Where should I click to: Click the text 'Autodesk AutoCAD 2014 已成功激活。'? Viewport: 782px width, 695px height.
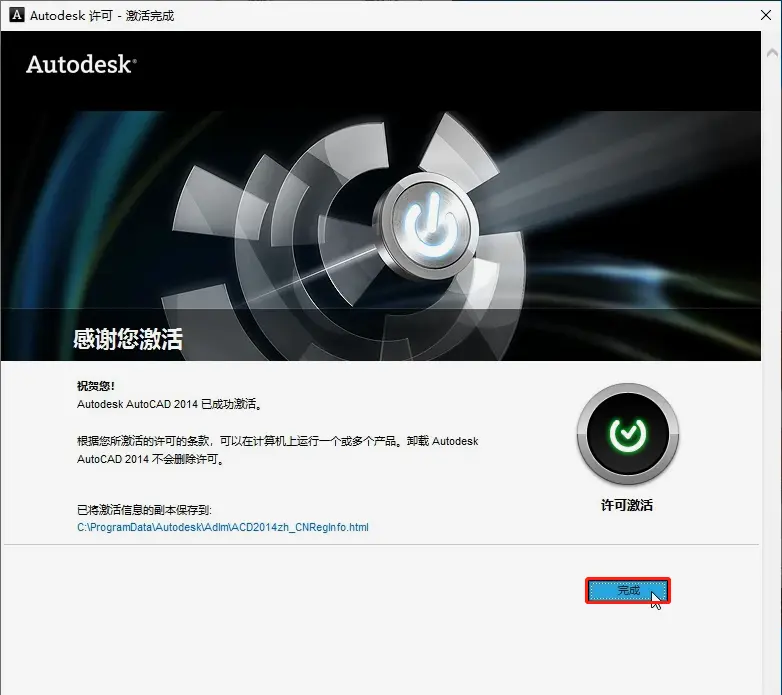coord(170,404)
